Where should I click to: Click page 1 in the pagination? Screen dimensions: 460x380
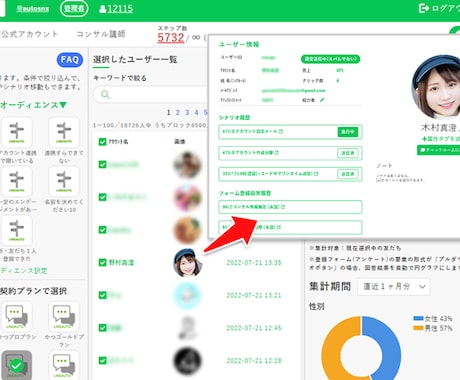click(x=169, y=112)
